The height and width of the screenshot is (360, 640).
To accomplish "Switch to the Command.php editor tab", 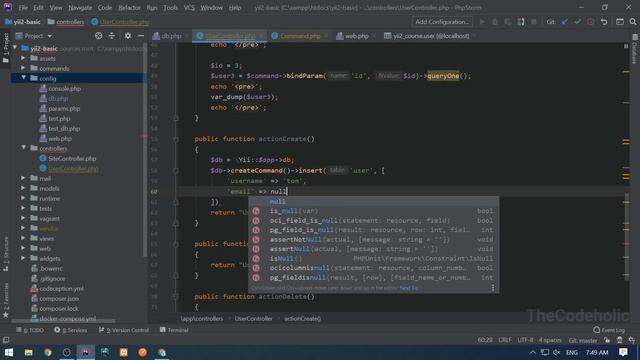I will (300, 36).
